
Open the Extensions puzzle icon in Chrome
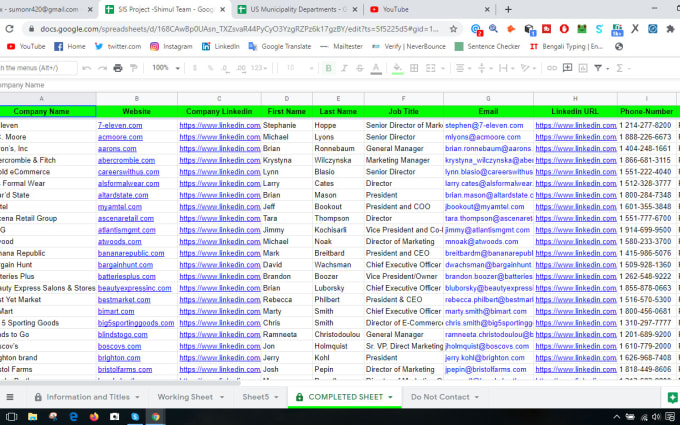tap(670, 29)
